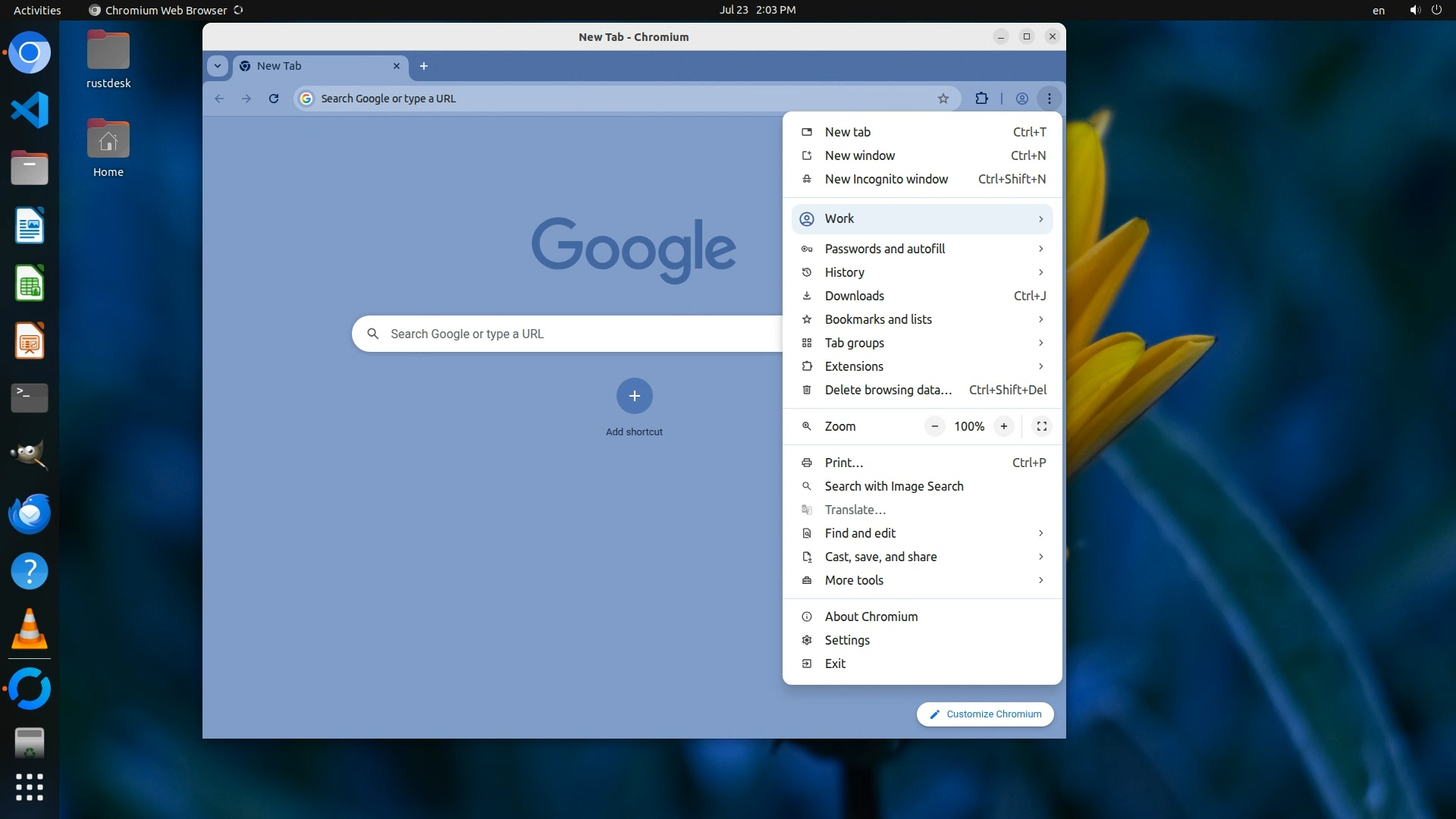Image resolution: width=1456 pixels, height=819 pixels.
Task: Open a new tab with the plus button
Action: pos(424,66)
